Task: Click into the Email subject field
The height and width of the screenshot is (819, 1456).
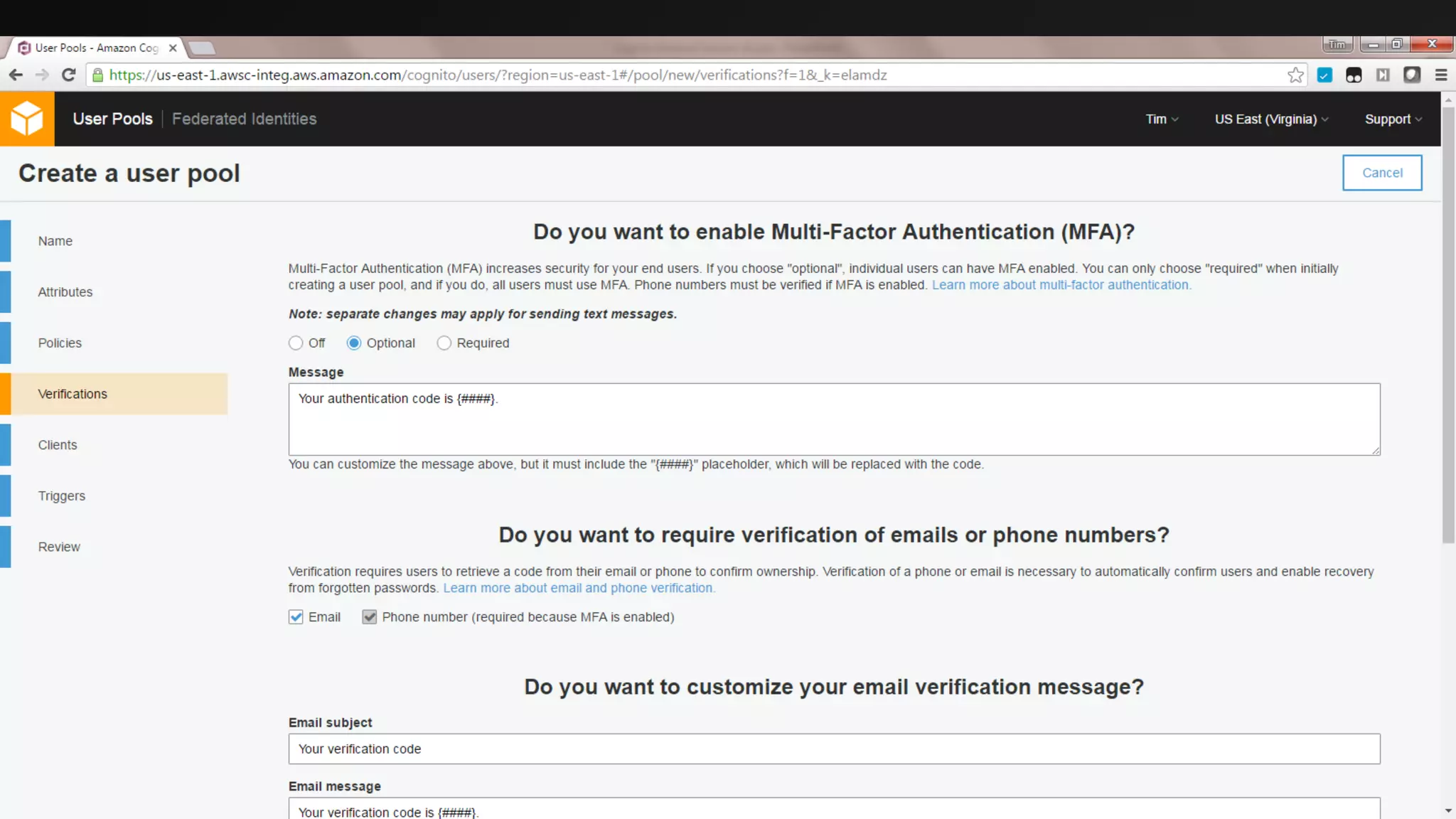Action: coord(833,749)
